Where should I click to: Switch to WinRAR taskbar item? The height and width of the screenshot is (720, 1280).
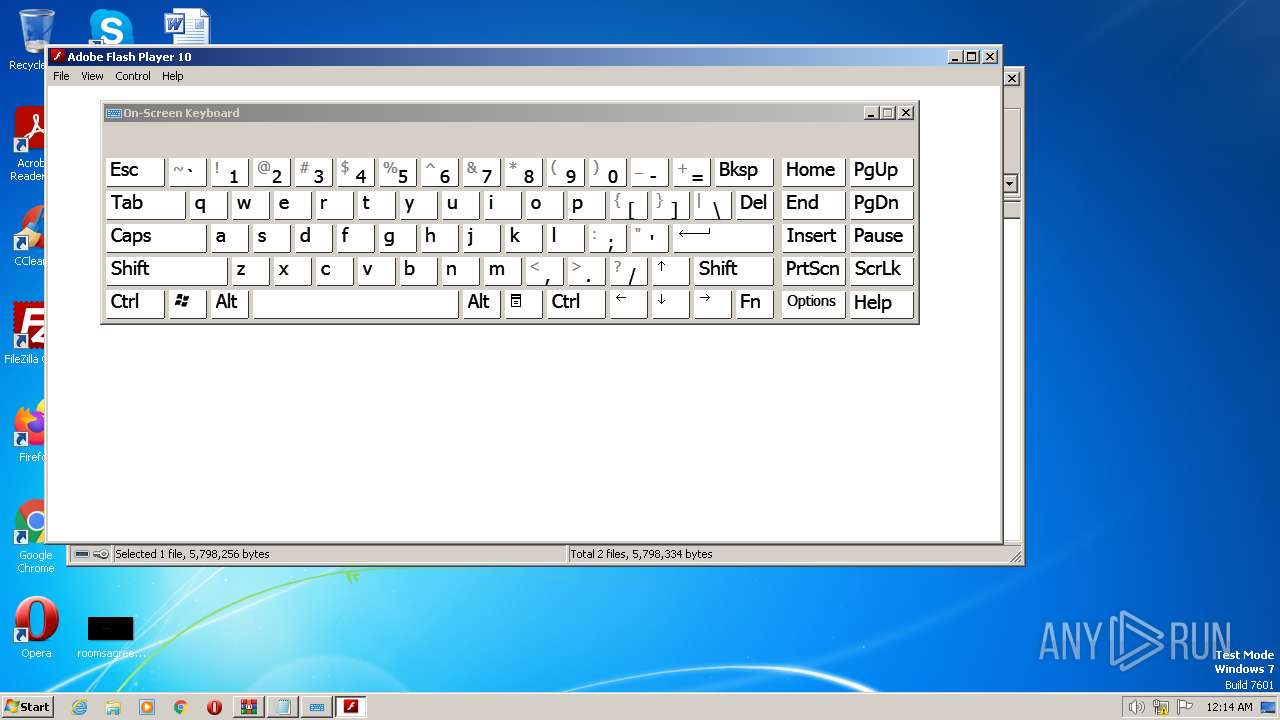pos(249,707)
